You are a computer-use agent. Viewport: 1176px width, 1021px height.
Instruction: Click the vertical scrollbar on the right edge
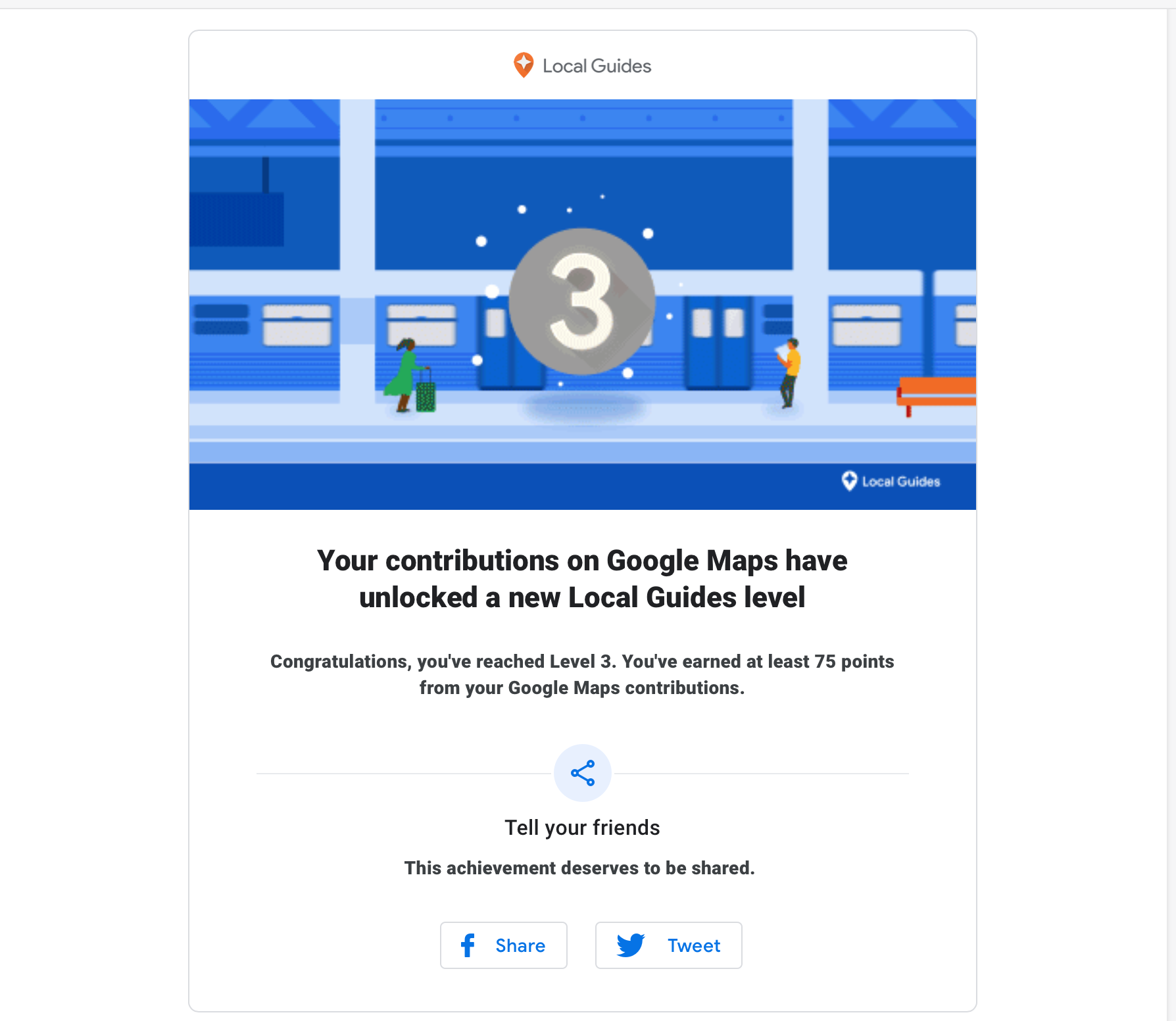(1171, 515)
